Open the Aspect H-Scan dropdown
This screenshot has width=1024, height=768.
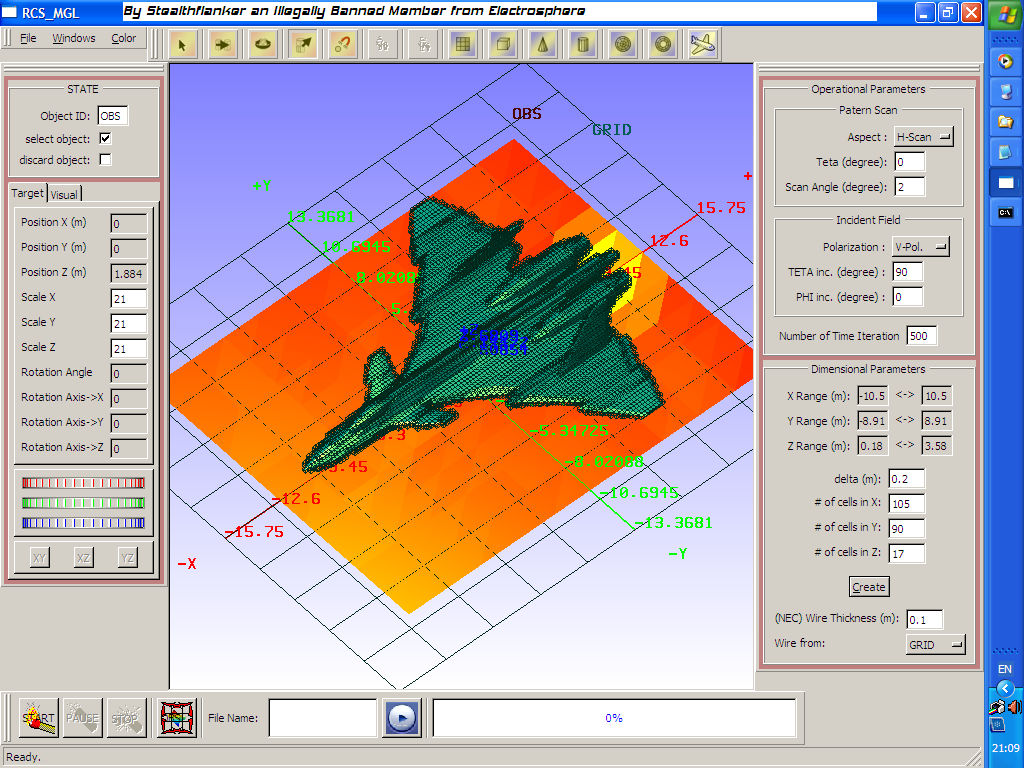pyautogui.click(x=923, y=137)
